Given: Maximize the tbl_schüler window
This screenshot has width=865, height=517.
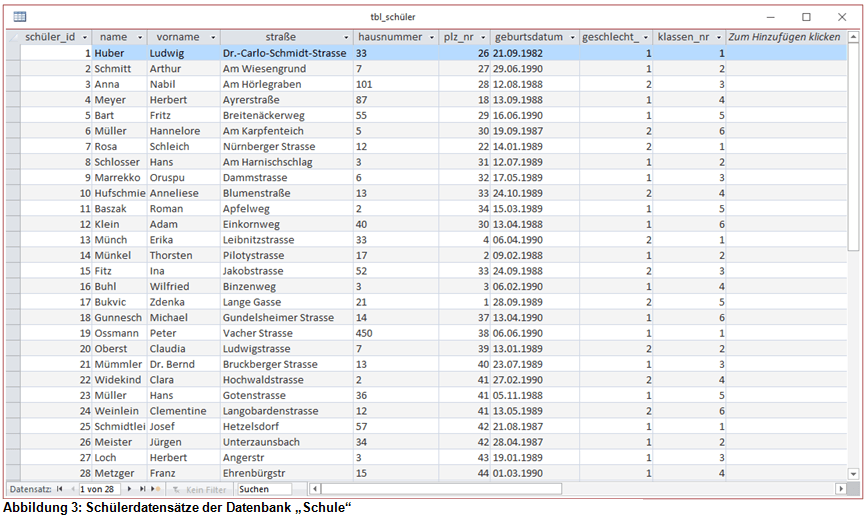Looking at the screenshot, I should tap(806, 17).
